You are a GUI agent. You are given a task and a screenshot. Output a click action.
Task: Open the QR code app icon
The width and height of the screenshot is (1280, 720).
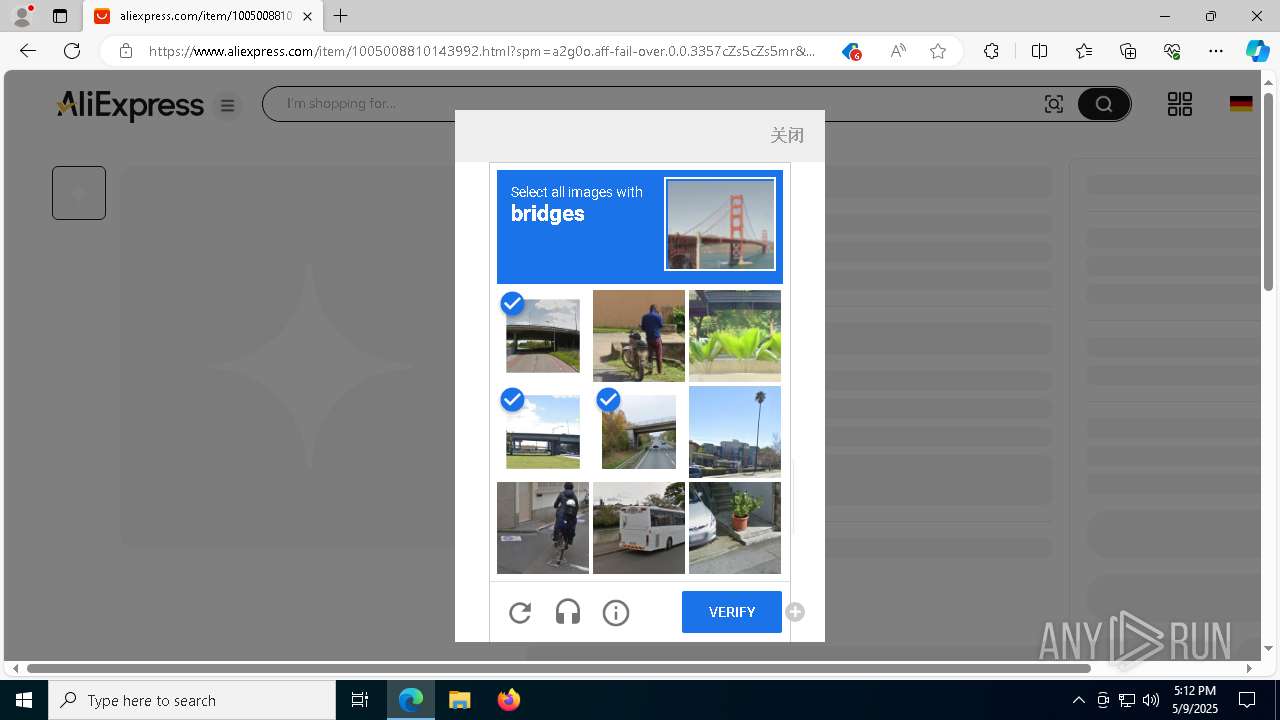pyautogui.click(x=1180, y=104)
